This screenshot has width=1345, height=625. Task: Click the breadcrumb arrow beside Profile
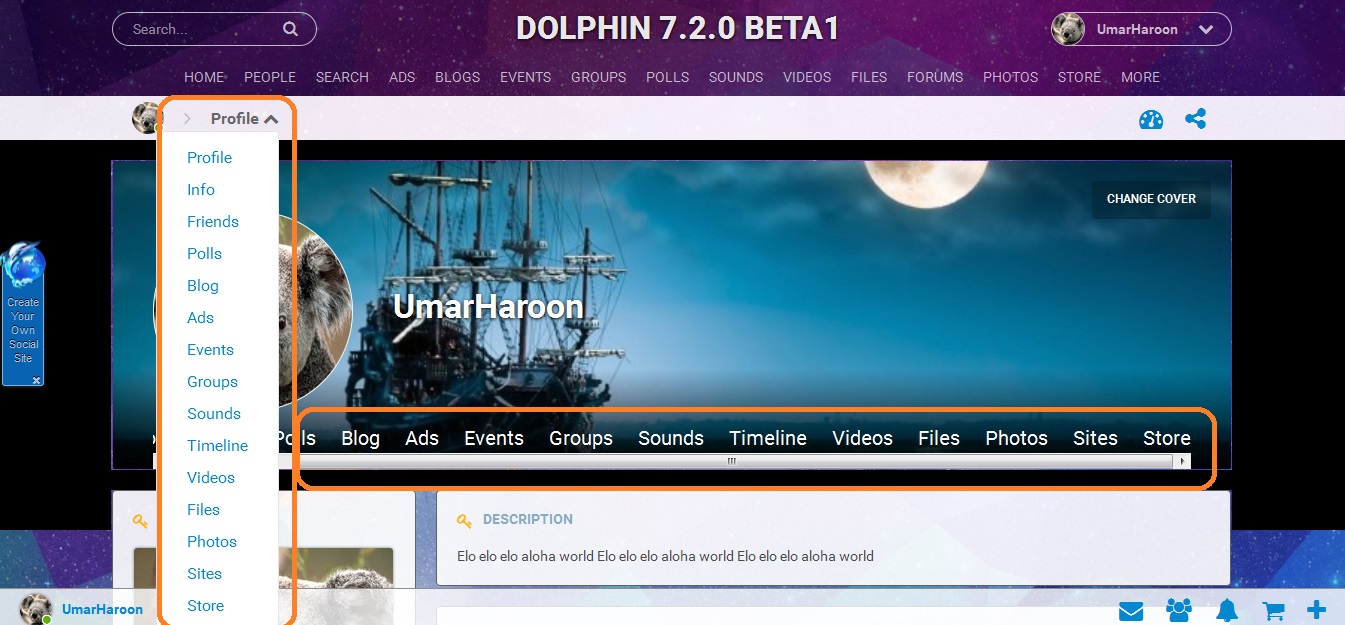click(x=187, y=119)
